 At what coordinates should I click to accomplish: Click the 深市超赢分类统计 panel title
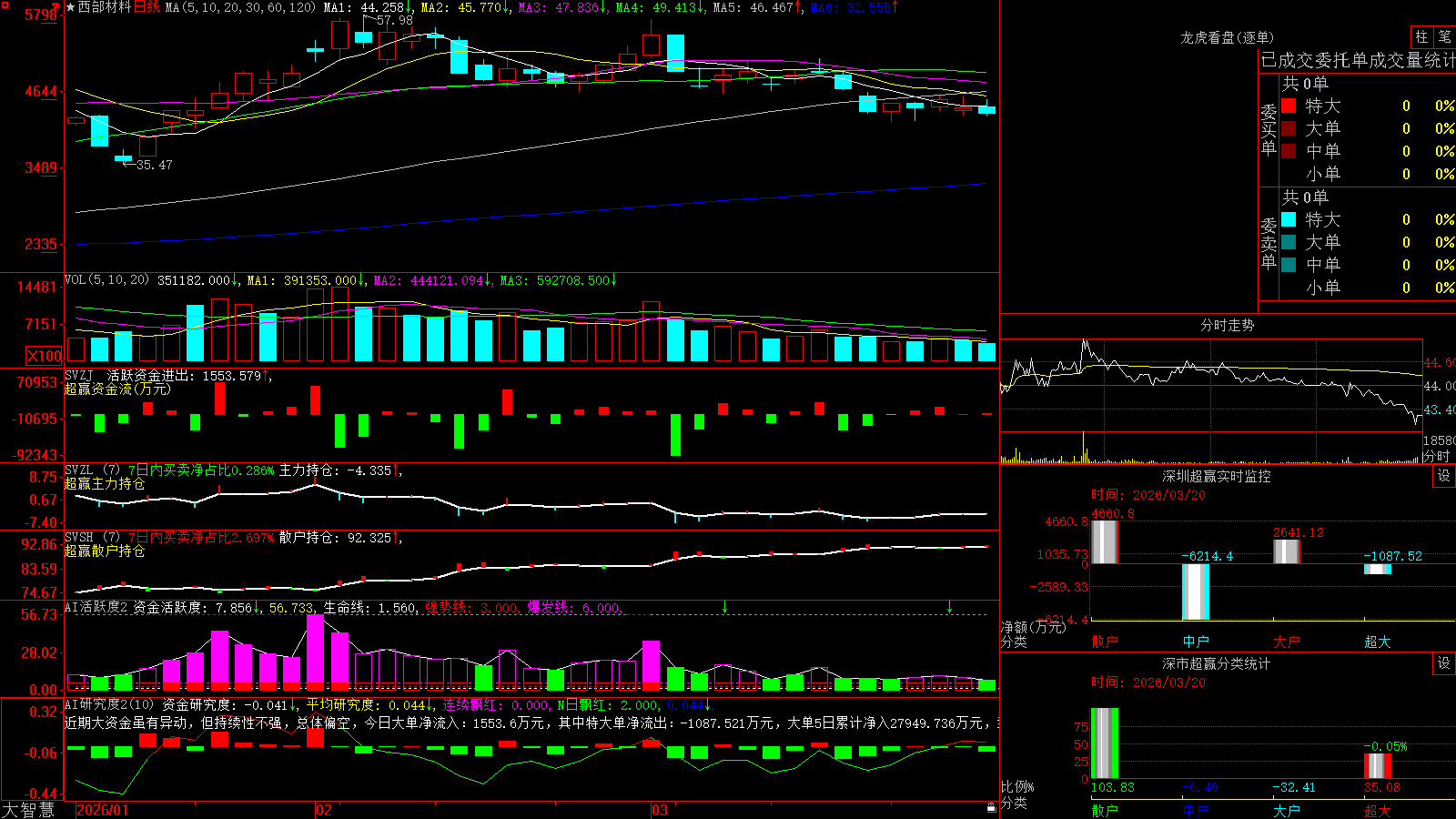tap(1216, 663)
